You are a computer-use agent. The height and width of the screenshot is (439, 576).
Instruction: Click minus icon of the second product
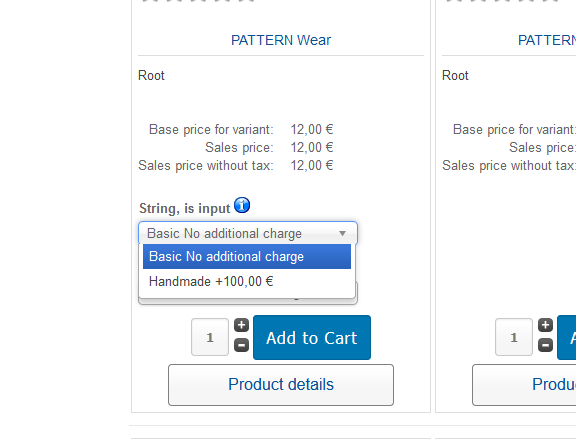[x=546, y=345]
